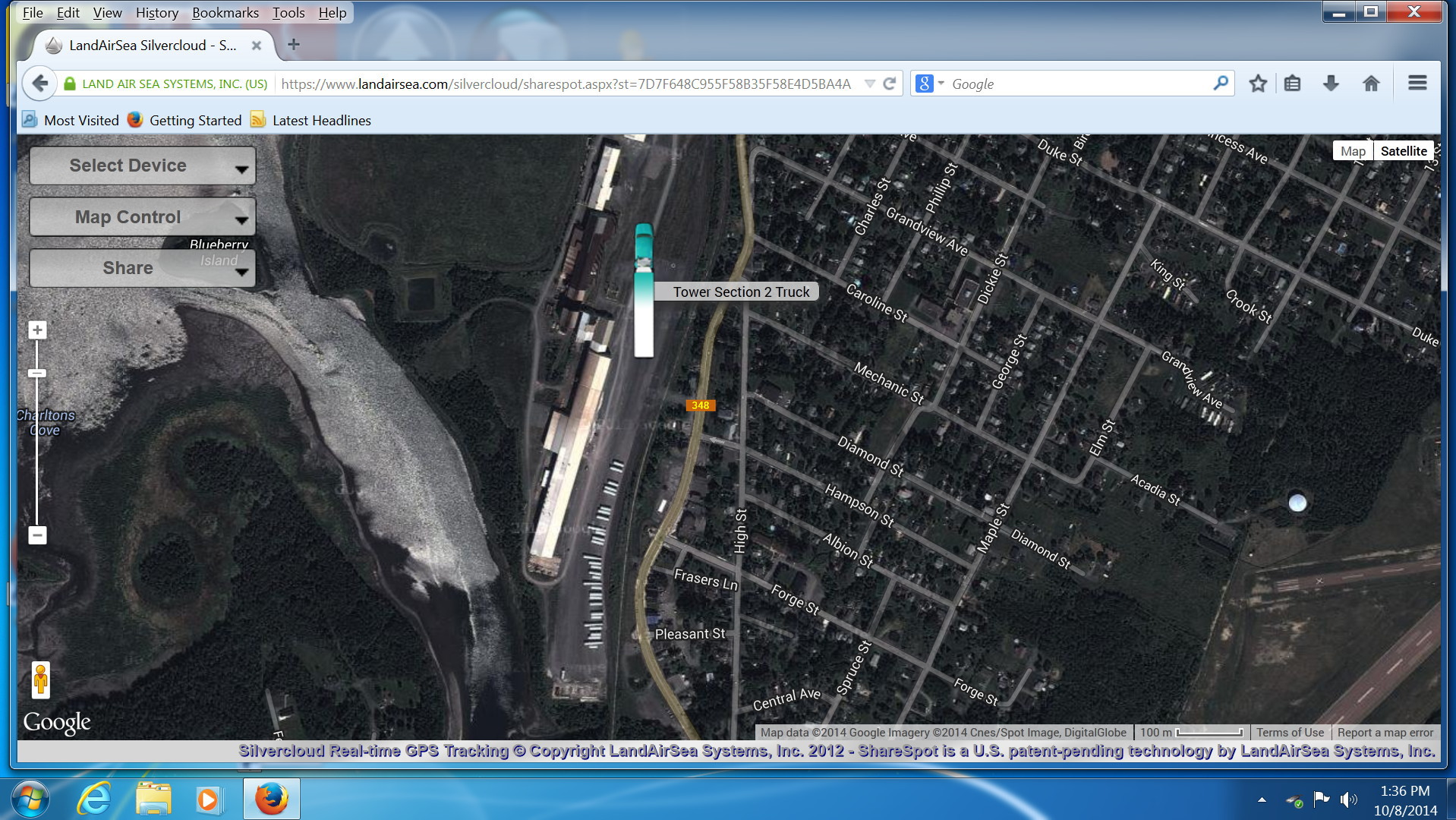Open the Firefox downloads arrow icon
The width and height of the screenshot is (1456, 820).
(1331, 84)
